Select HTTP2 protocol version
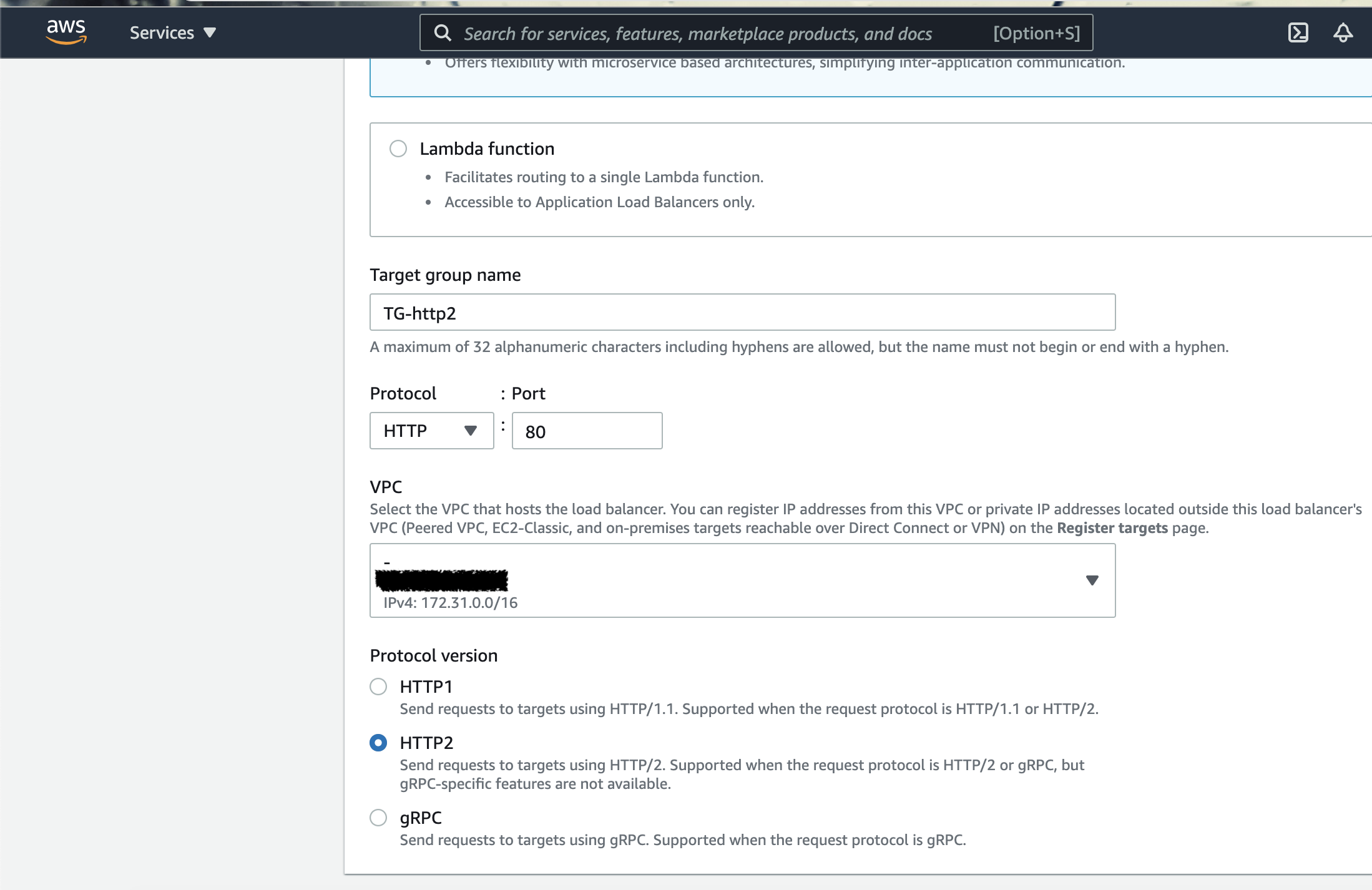The width and height of the screenshot is (1372, 890). (x=378, y=743)
